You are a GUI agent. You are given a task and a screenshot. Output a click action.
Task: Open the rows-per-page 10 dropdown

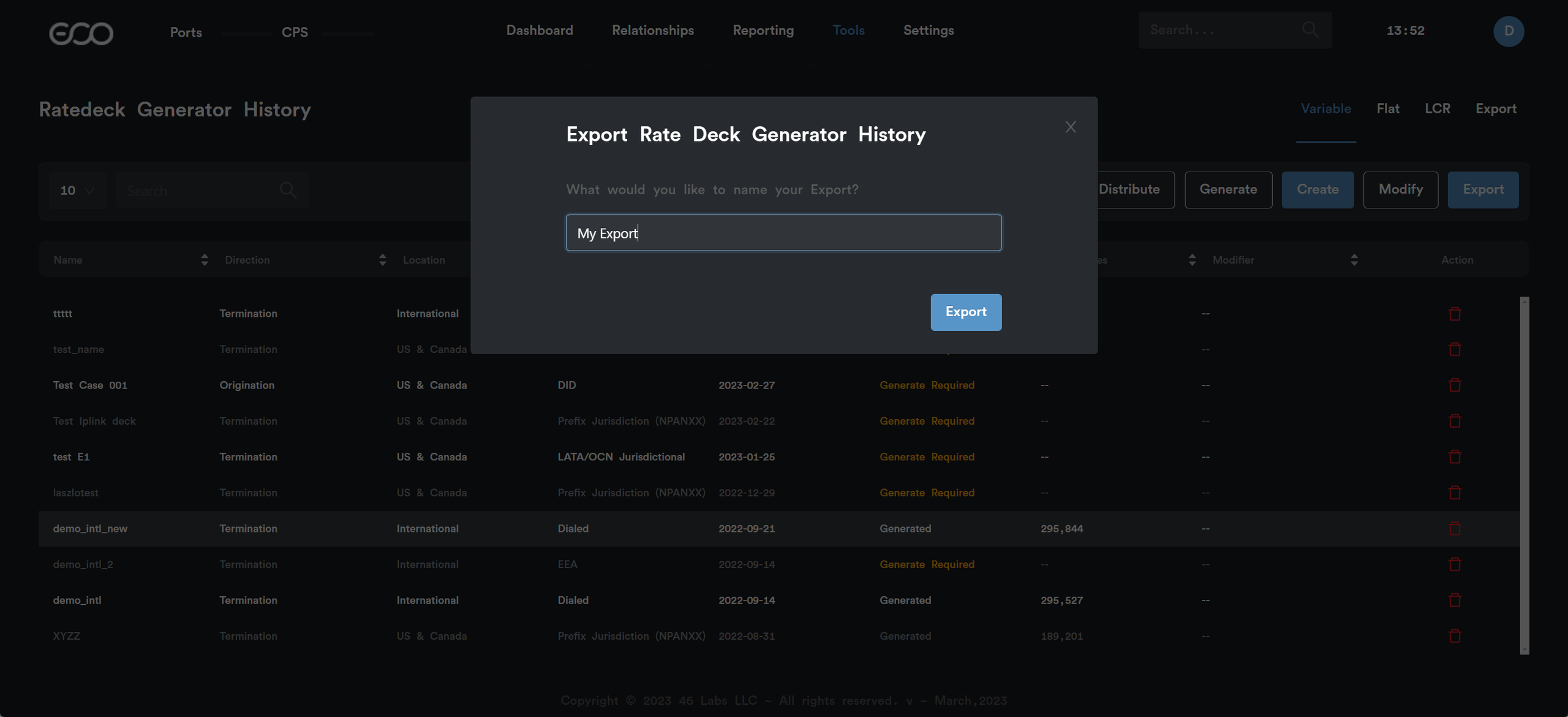77,191
